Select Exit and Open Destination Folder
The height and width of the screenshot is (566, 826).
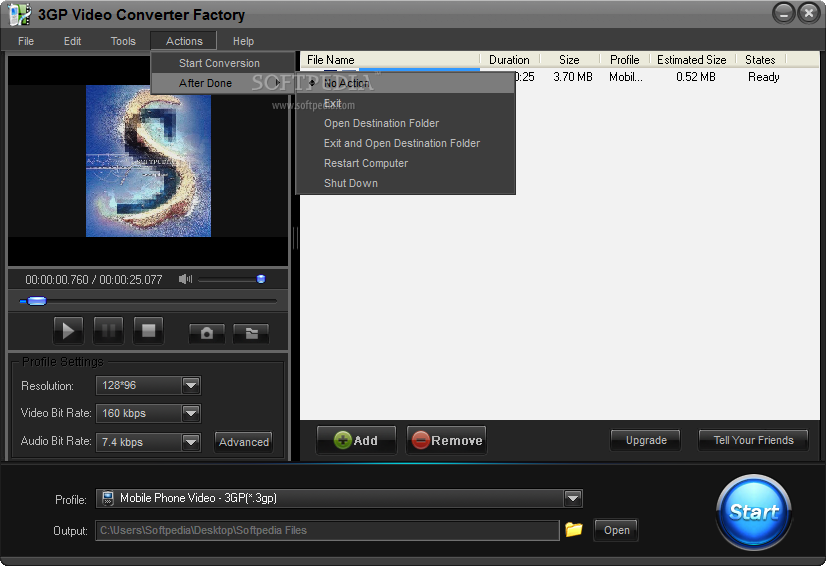(406, 143)
